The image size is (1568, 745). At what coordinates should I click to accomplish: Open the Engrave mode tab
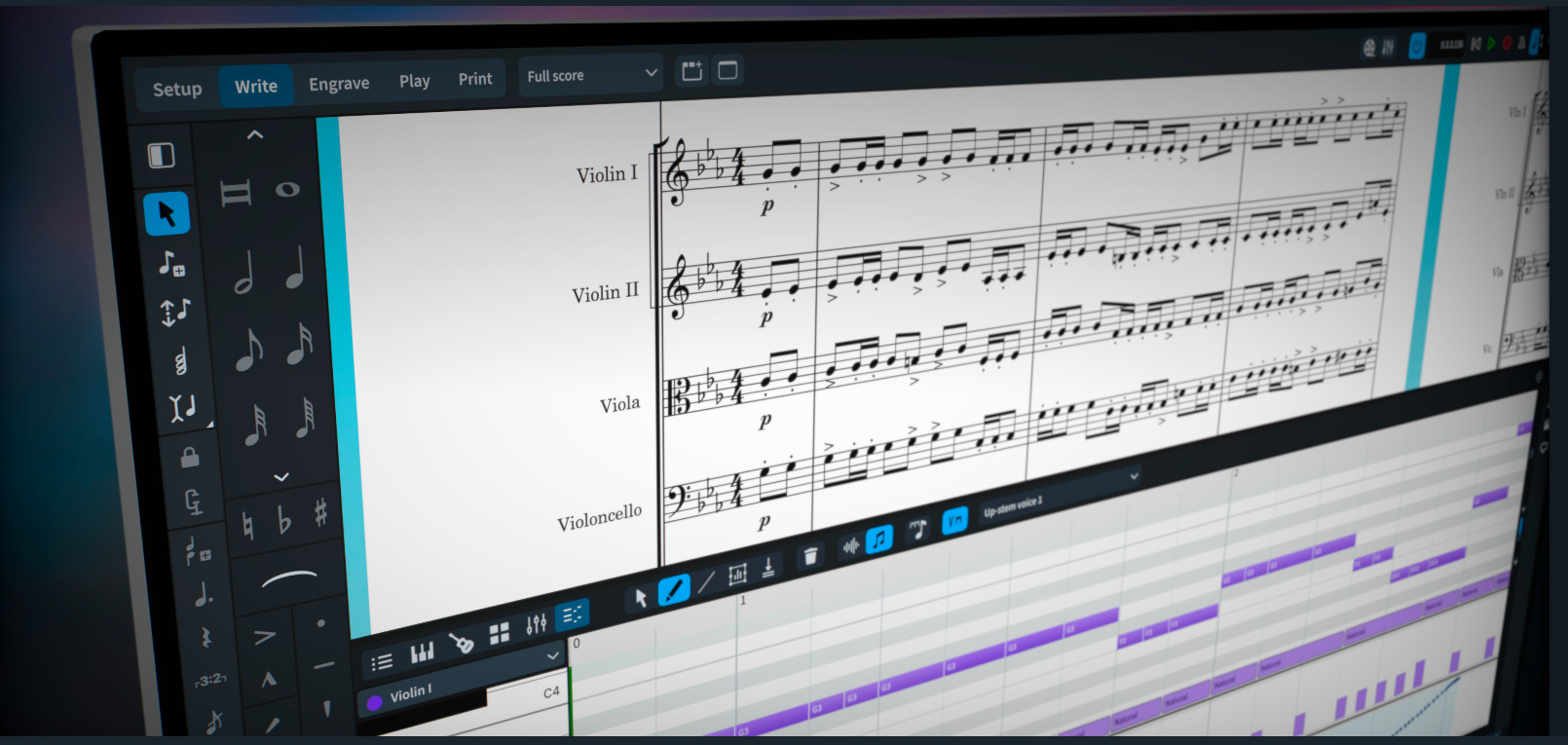pyautogui.click(x=339, y=84)
